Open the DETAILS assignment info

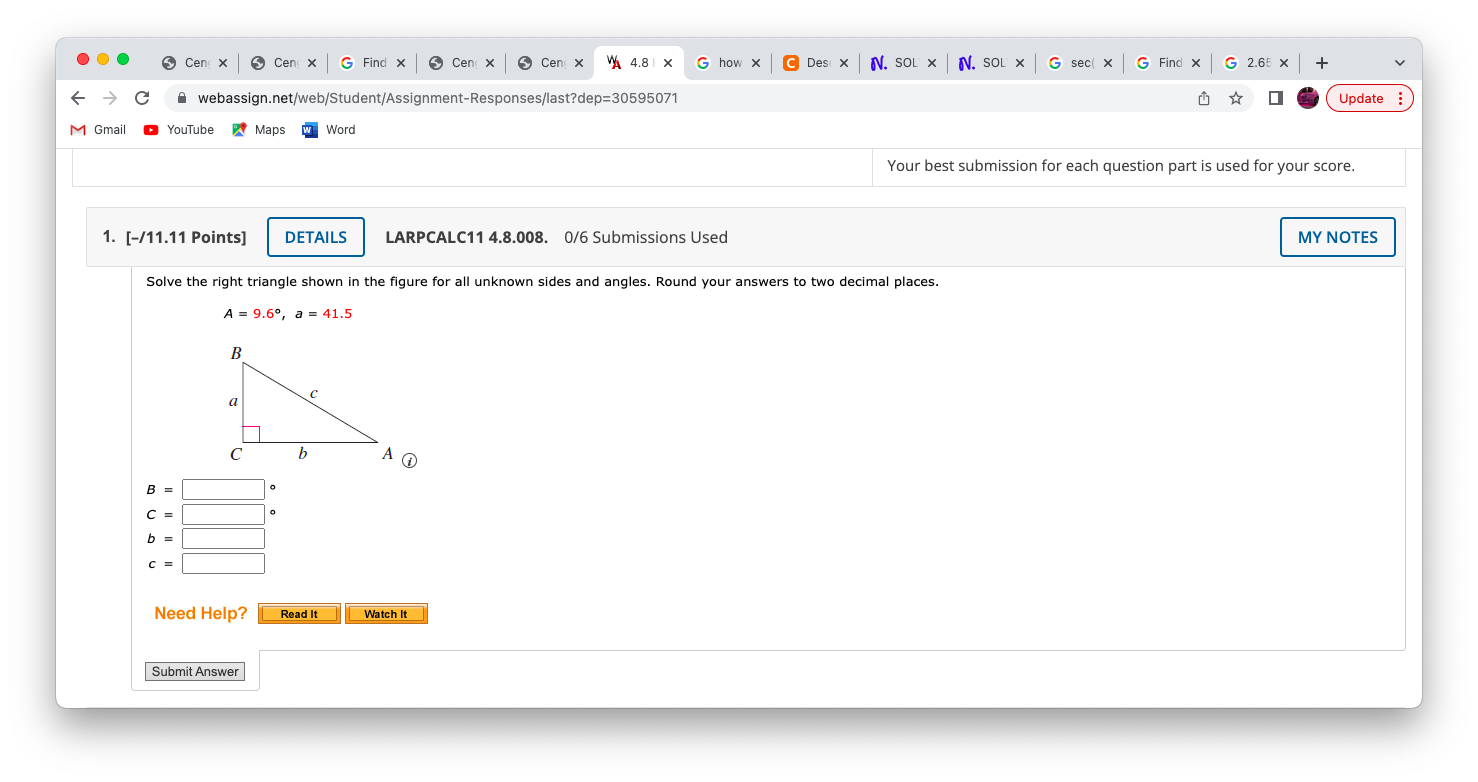click(315, 237)
